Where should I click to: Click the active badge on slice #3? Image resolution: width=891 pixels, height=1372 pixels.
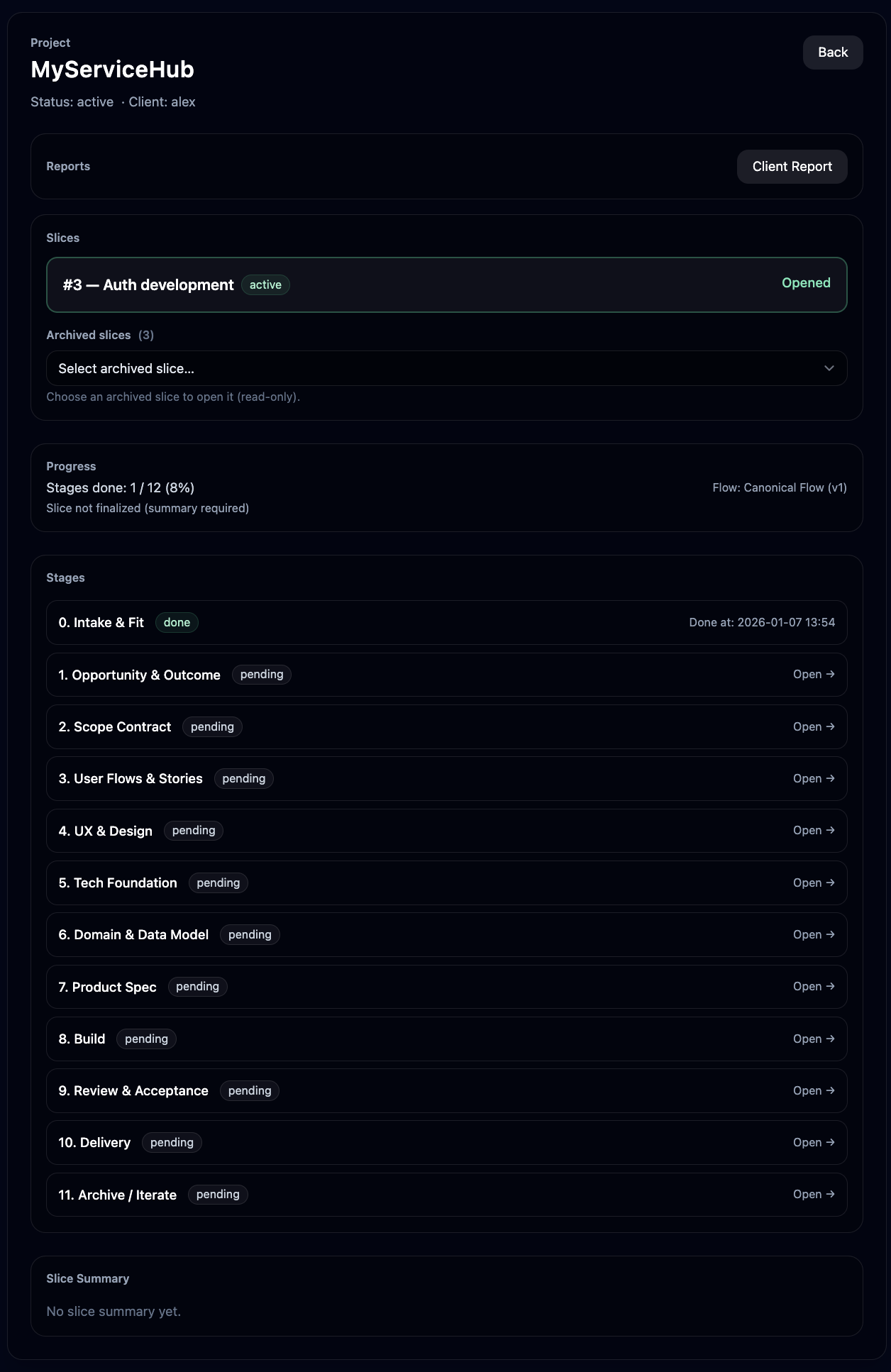pos(265,285)
